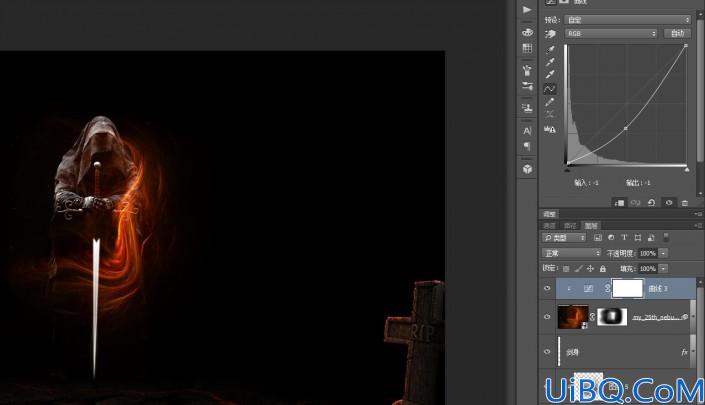The height and width of the screenshot is (405, 705).
Task: Open the Paragraph panel icon
Action: [x=527, y=146]
